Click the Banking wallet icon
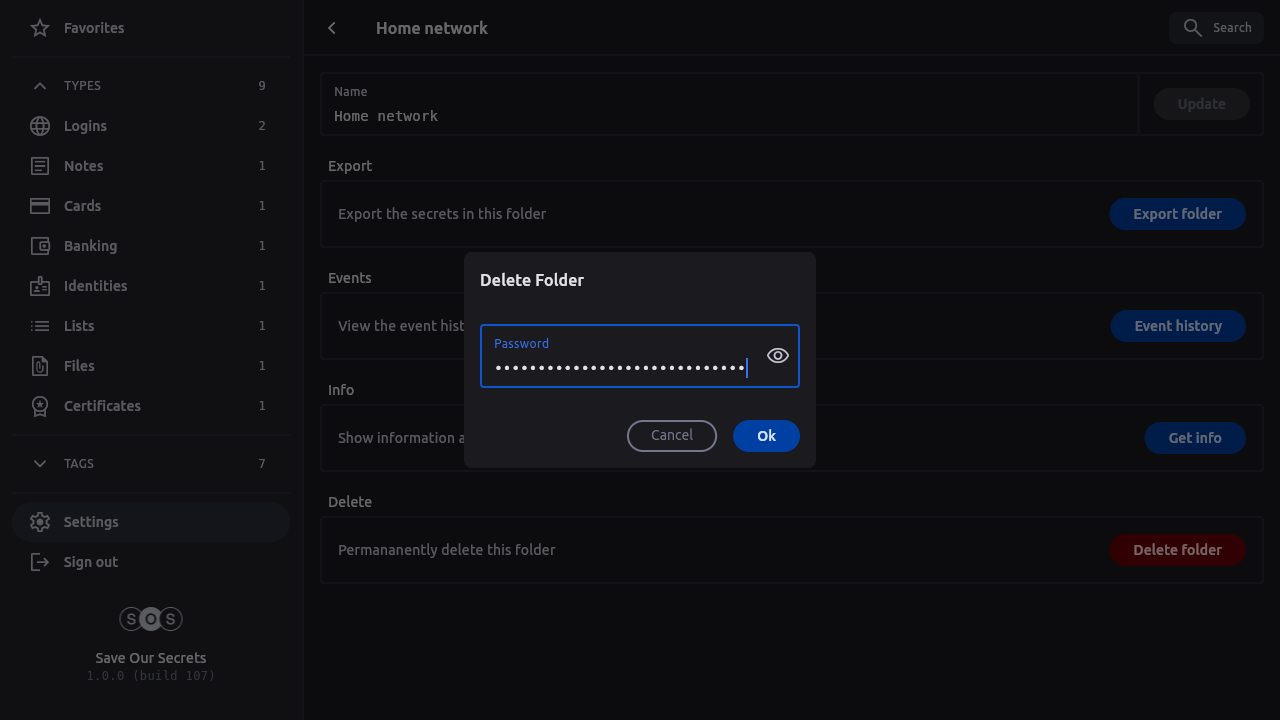The height and width of the screenshot is (720, 1280). (40, 246)
